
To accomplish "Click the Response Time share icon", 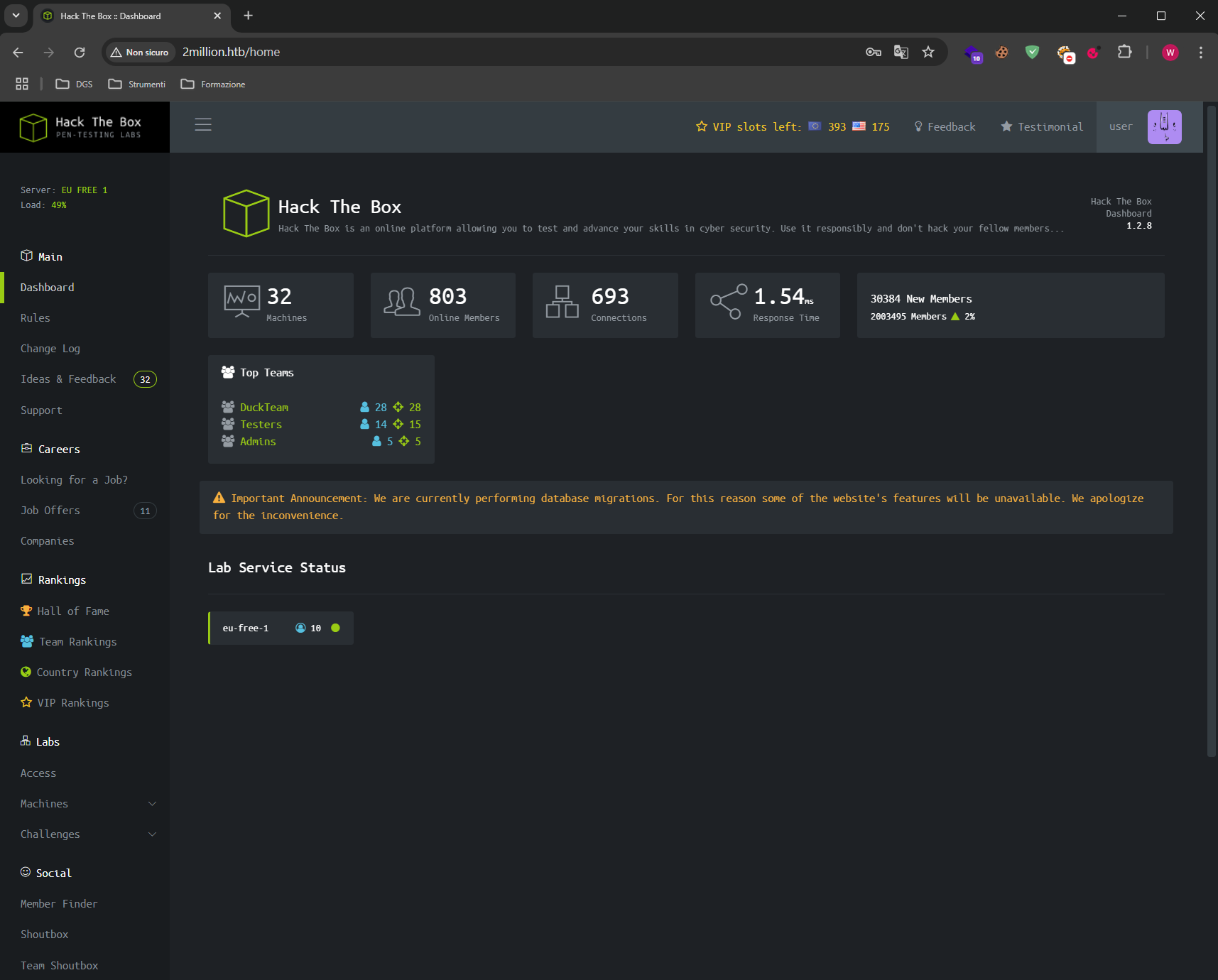I will 729,302.
